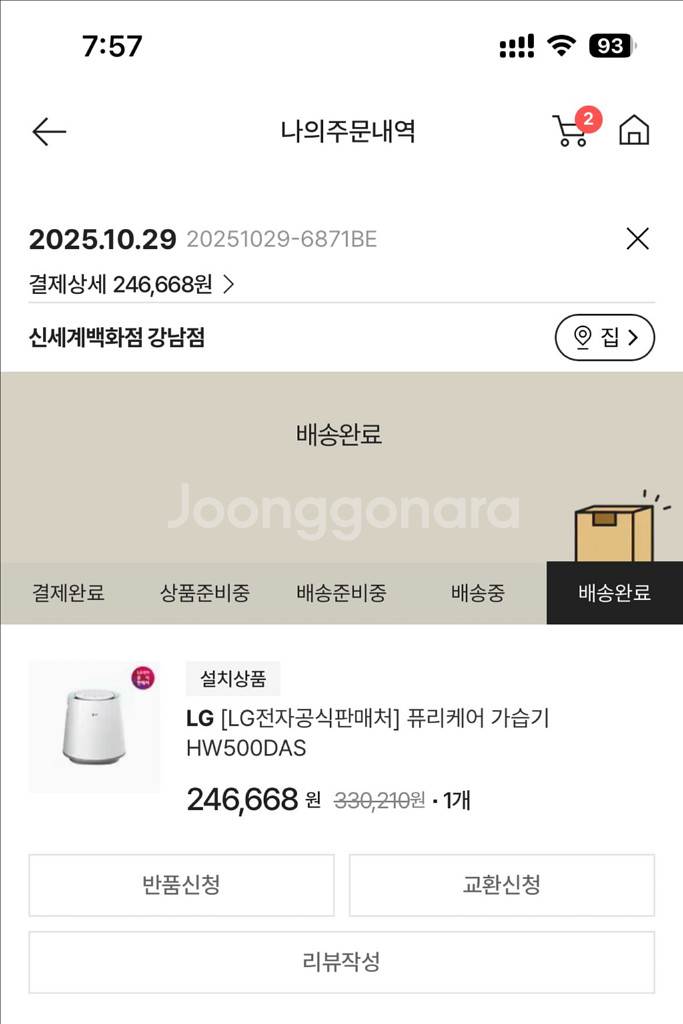Request a return via 반품신청

click(x=182, y=886)
